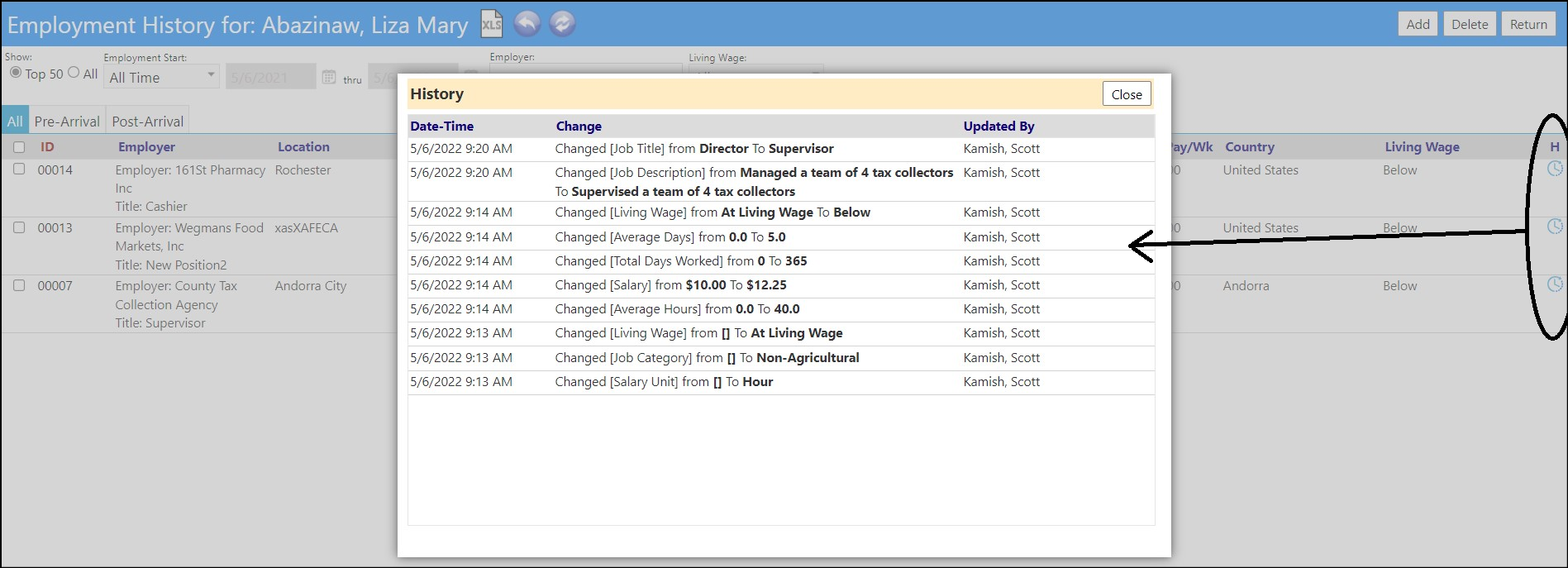Close the History dialog
Viewport: 1568px width, 568px height.
coord(1127,94)
